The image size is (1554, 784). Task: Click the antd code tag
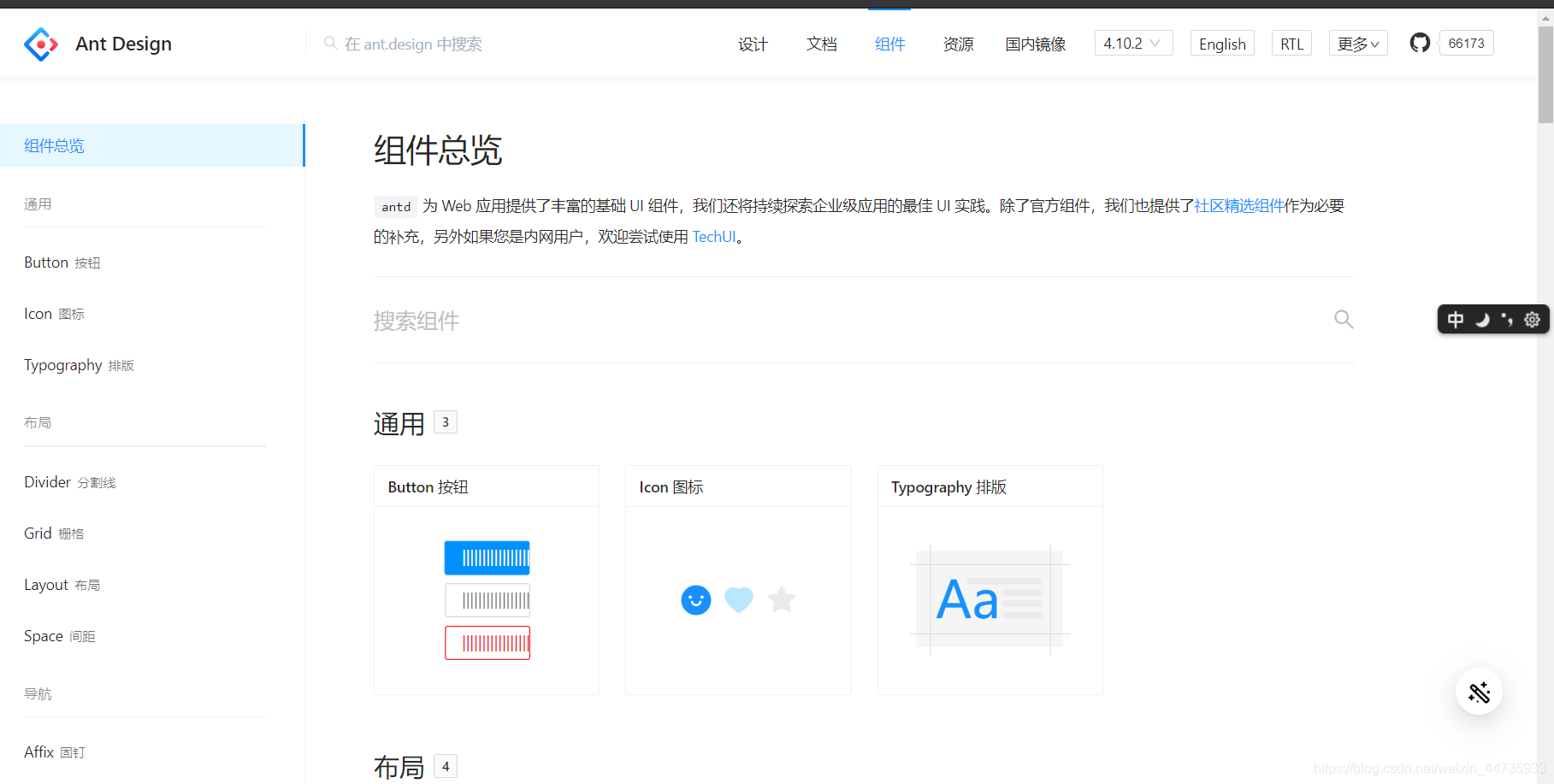[396, 207]
